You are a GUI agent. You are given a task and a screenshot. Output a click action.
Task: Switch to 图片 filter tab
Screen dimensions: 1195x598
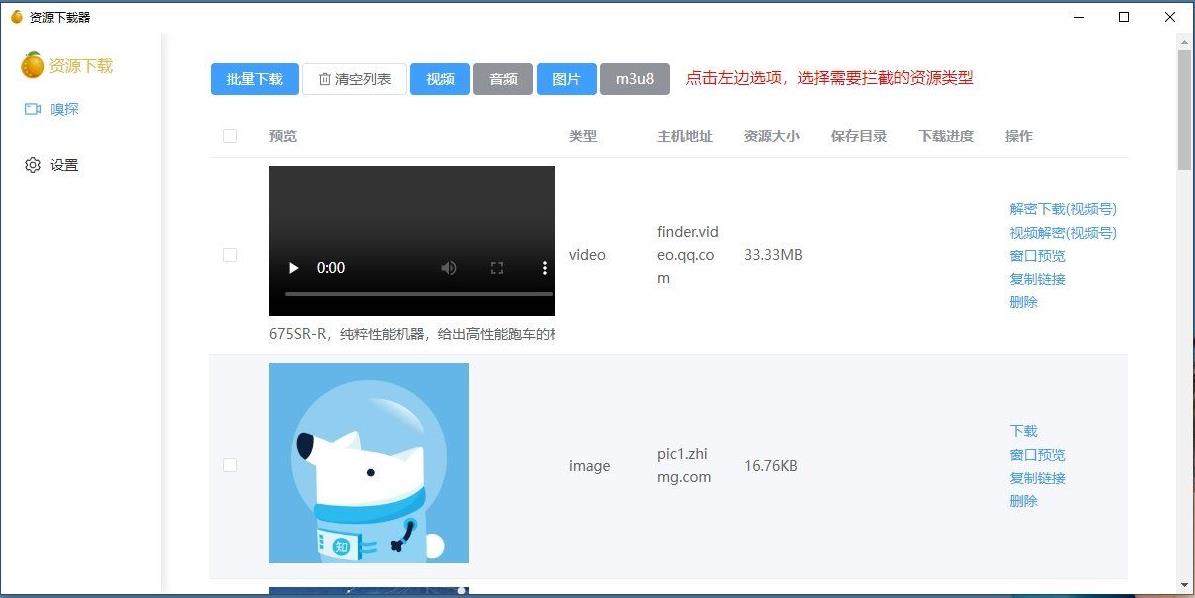566,78
